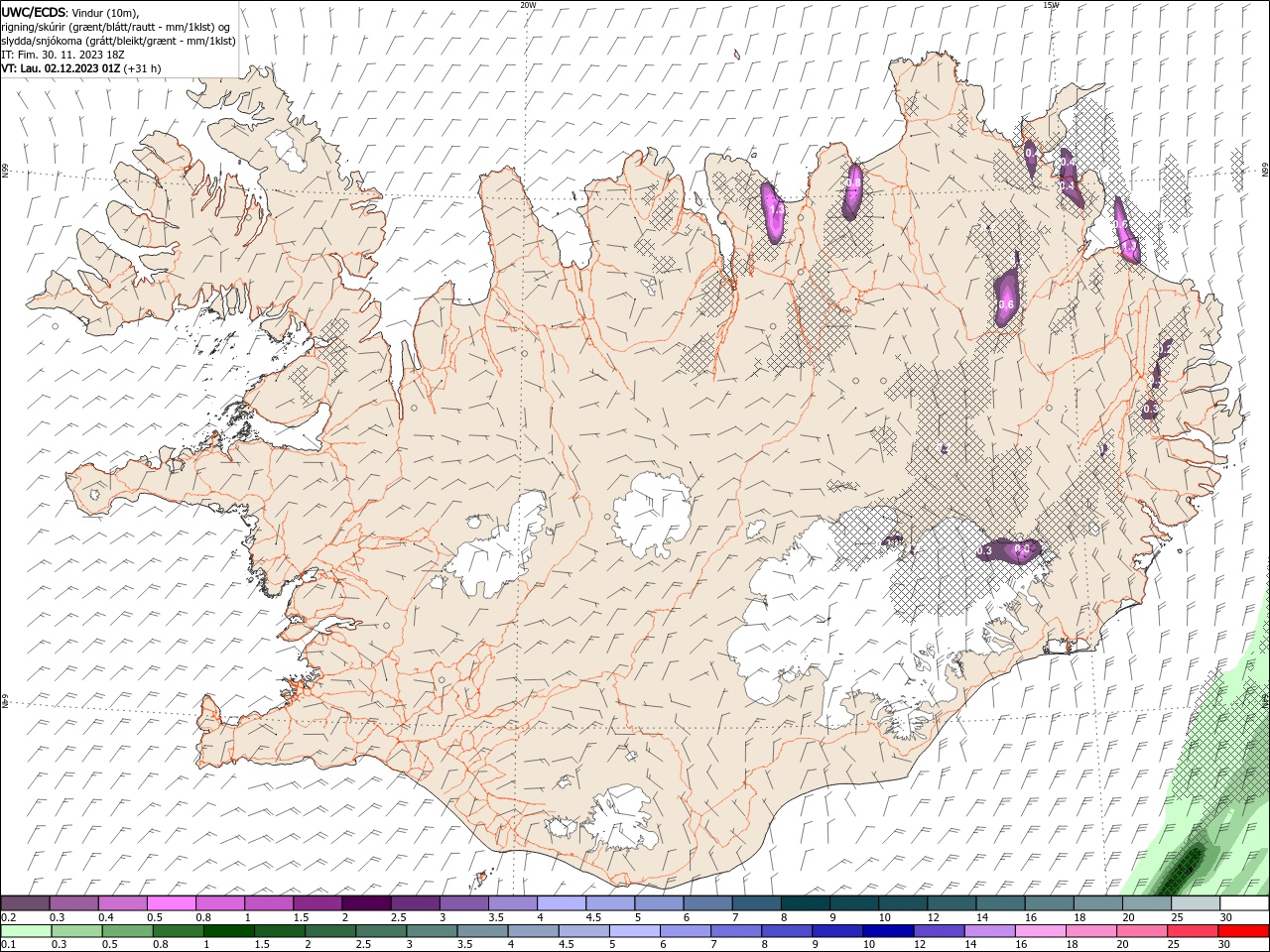Select the '30' label in the top legend row
The height and width of the screenshot is (952, 1270).
[x=1226, y=917]
